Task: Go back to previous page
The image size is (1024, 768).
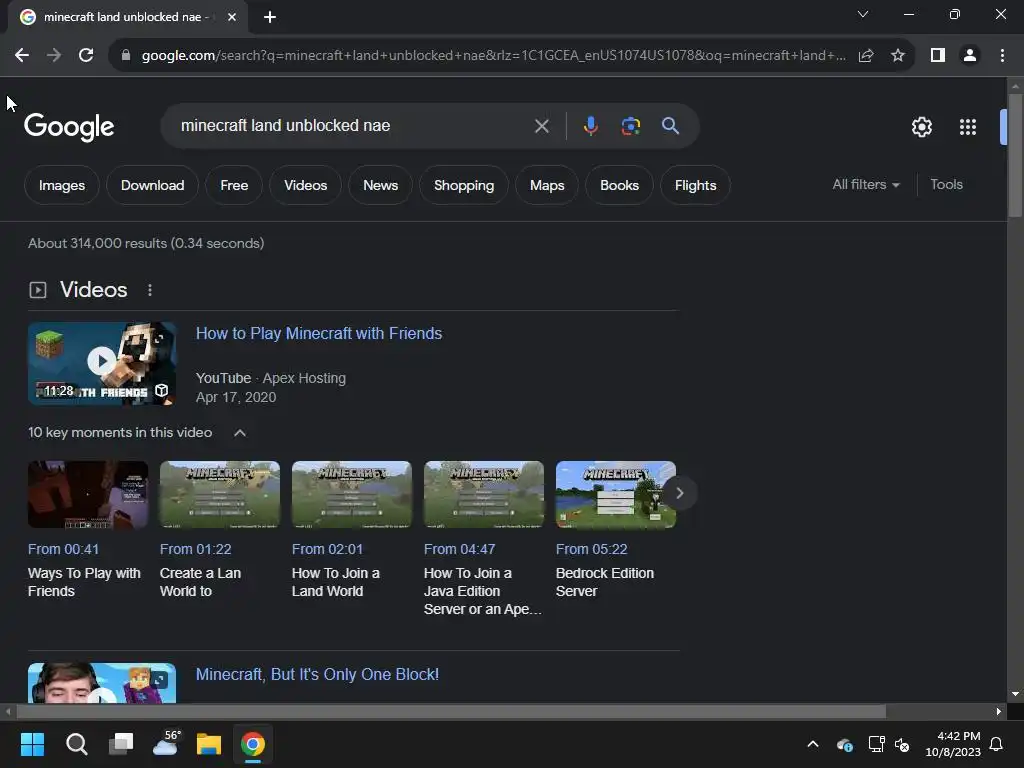Action: pos(22,56)
